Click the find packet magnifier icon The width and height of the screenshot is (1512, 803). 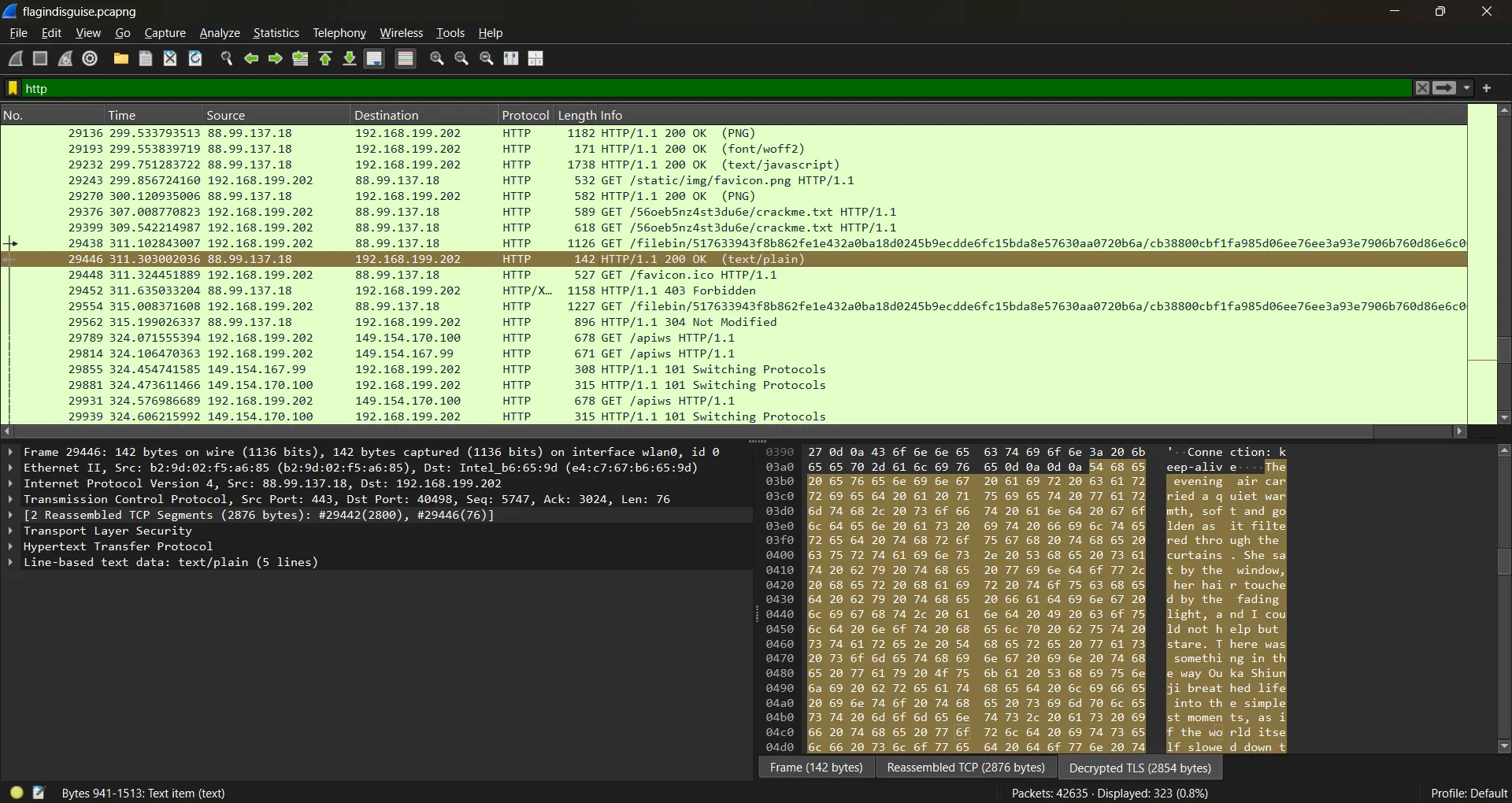(227, 59)
